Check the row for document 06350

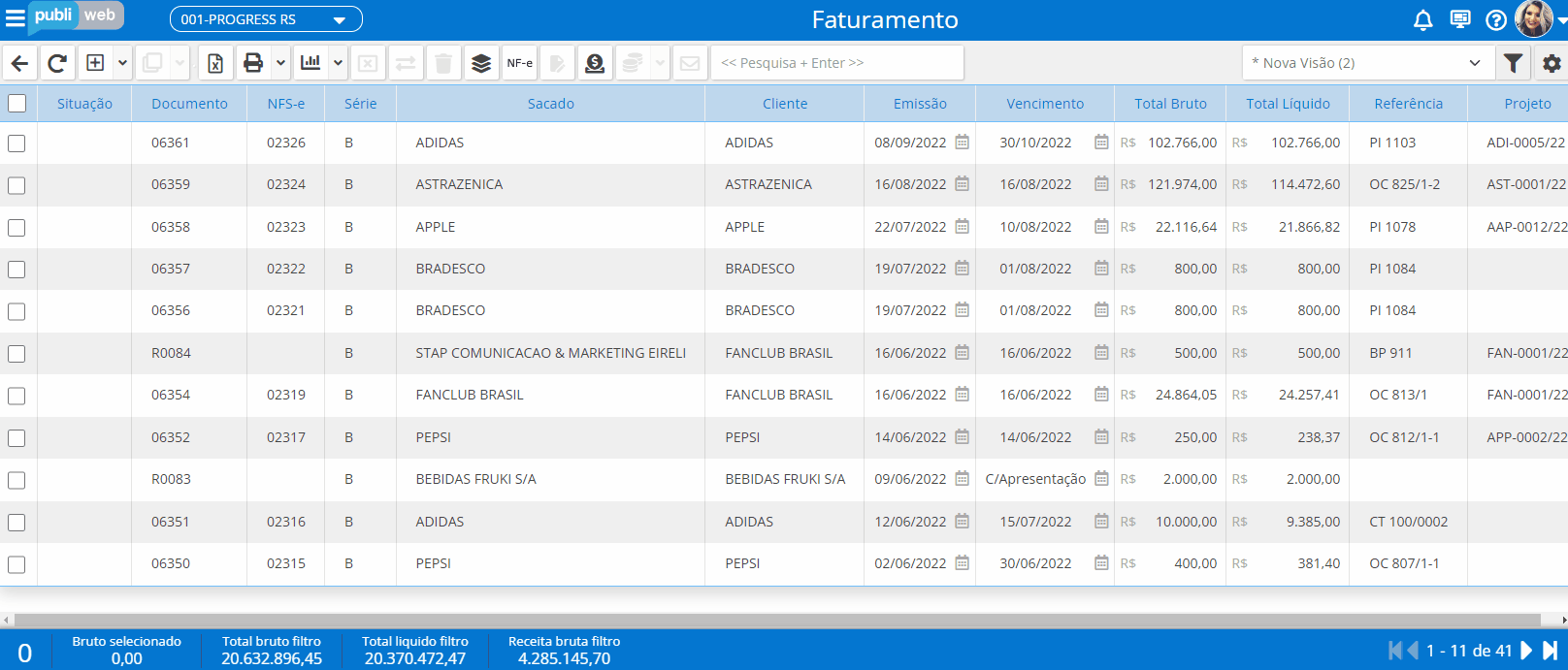16,564
